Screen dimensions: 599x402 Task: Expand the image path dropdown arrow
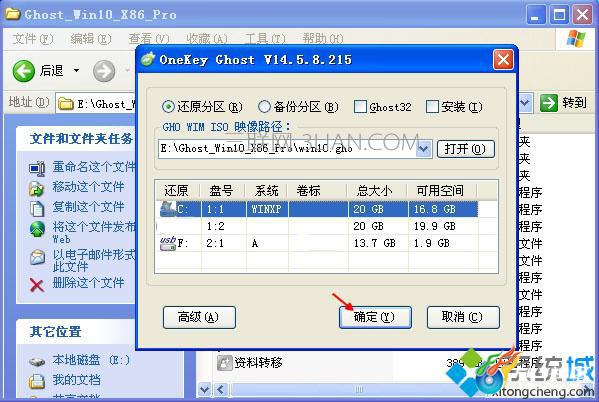click(x=423, y=149)
